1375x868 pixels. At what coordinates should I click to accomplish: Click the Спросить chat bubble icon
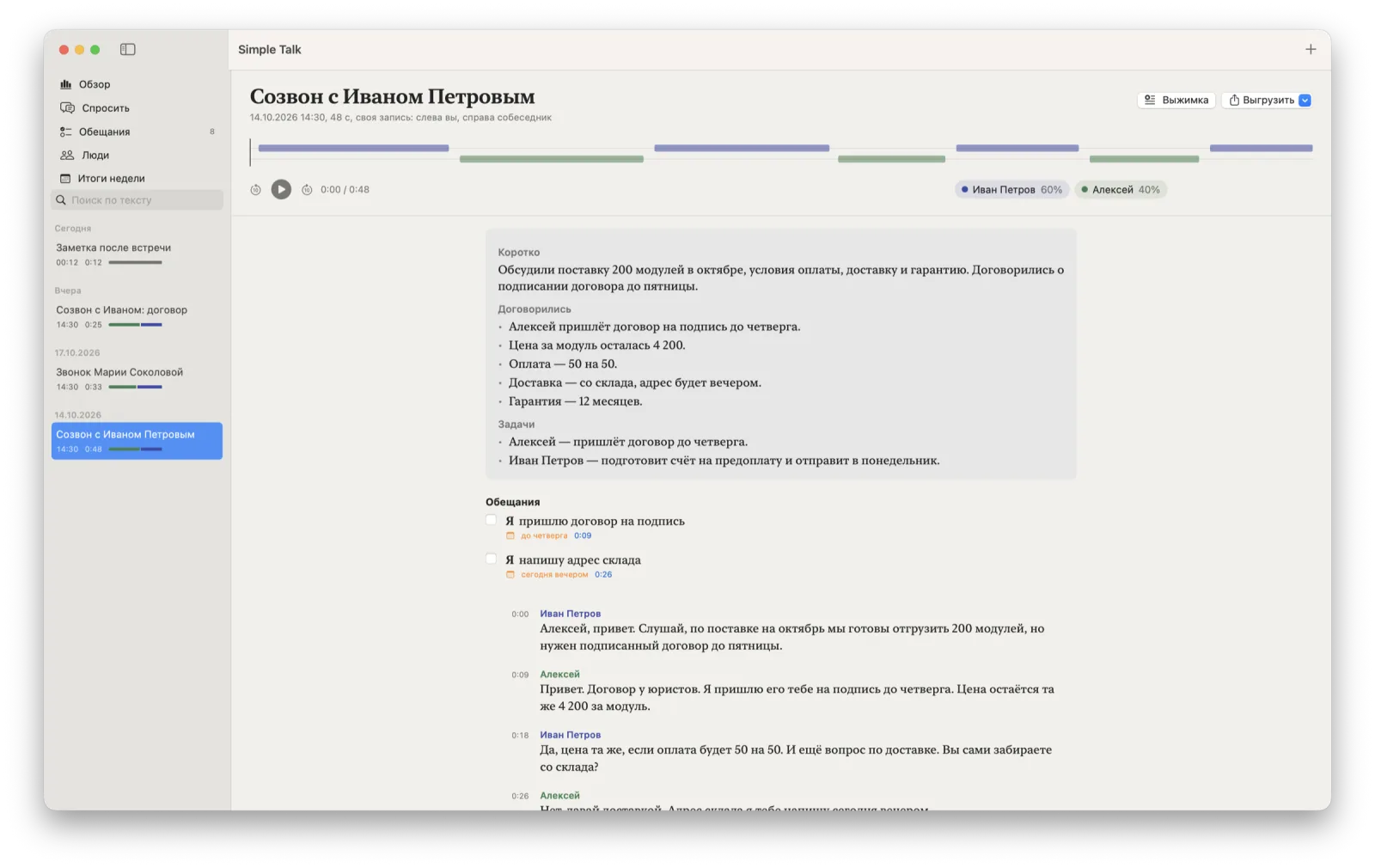click(67, 107)
